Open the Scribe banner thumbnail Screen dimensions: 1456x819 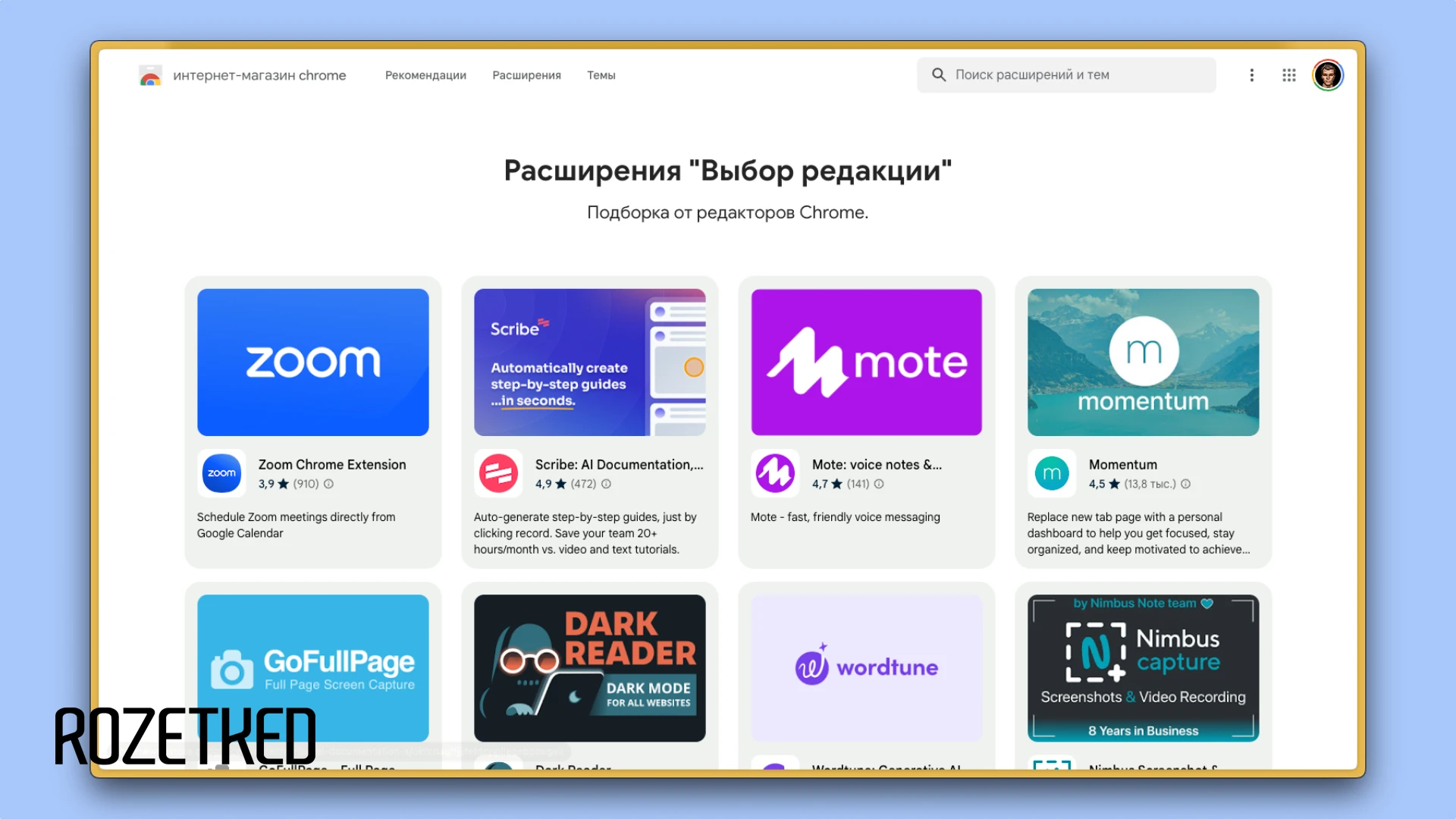coord(589,362)
